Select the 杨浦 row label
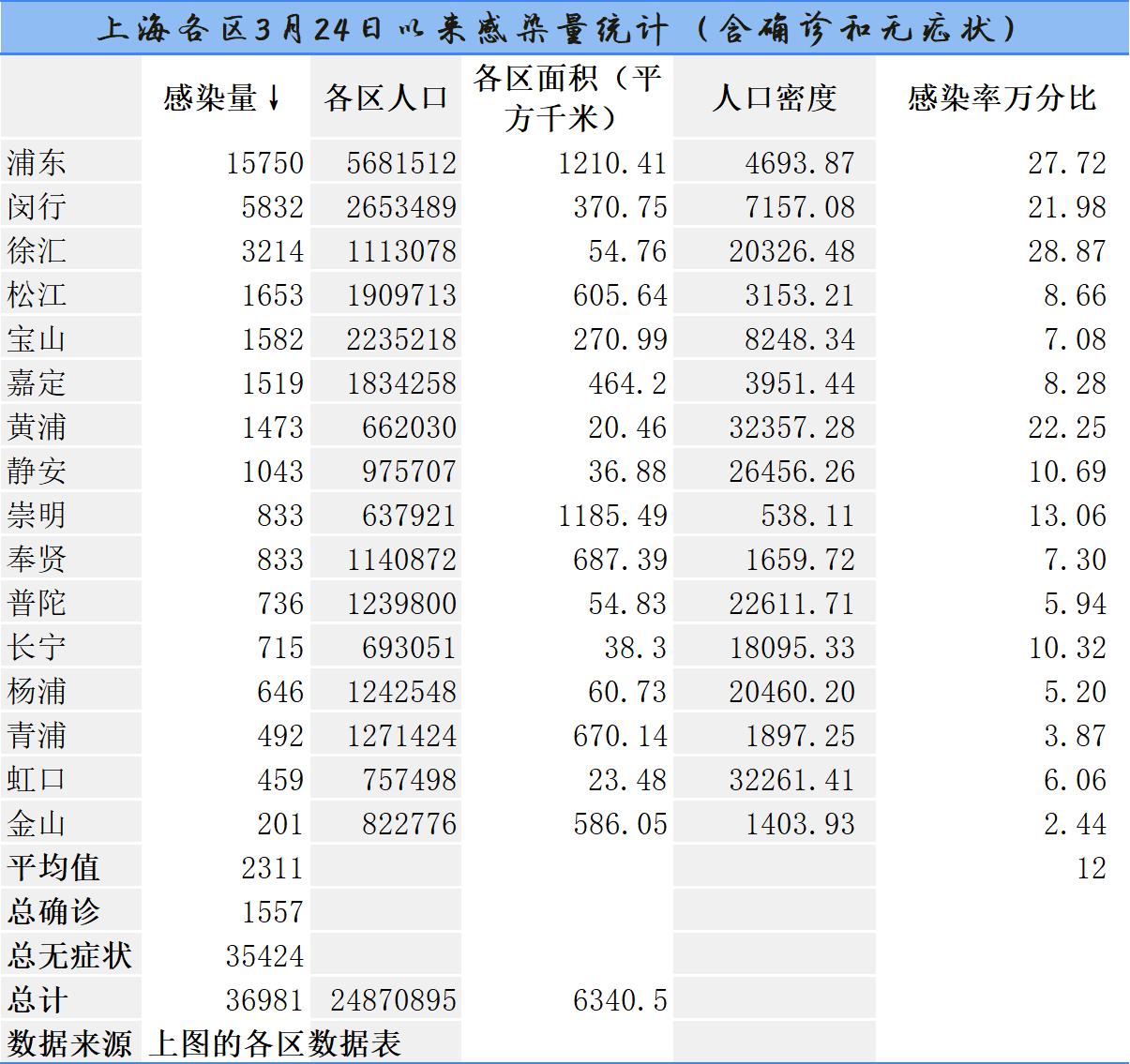This screenshot has width=1130, height=1064. click(x=37, y=692)
